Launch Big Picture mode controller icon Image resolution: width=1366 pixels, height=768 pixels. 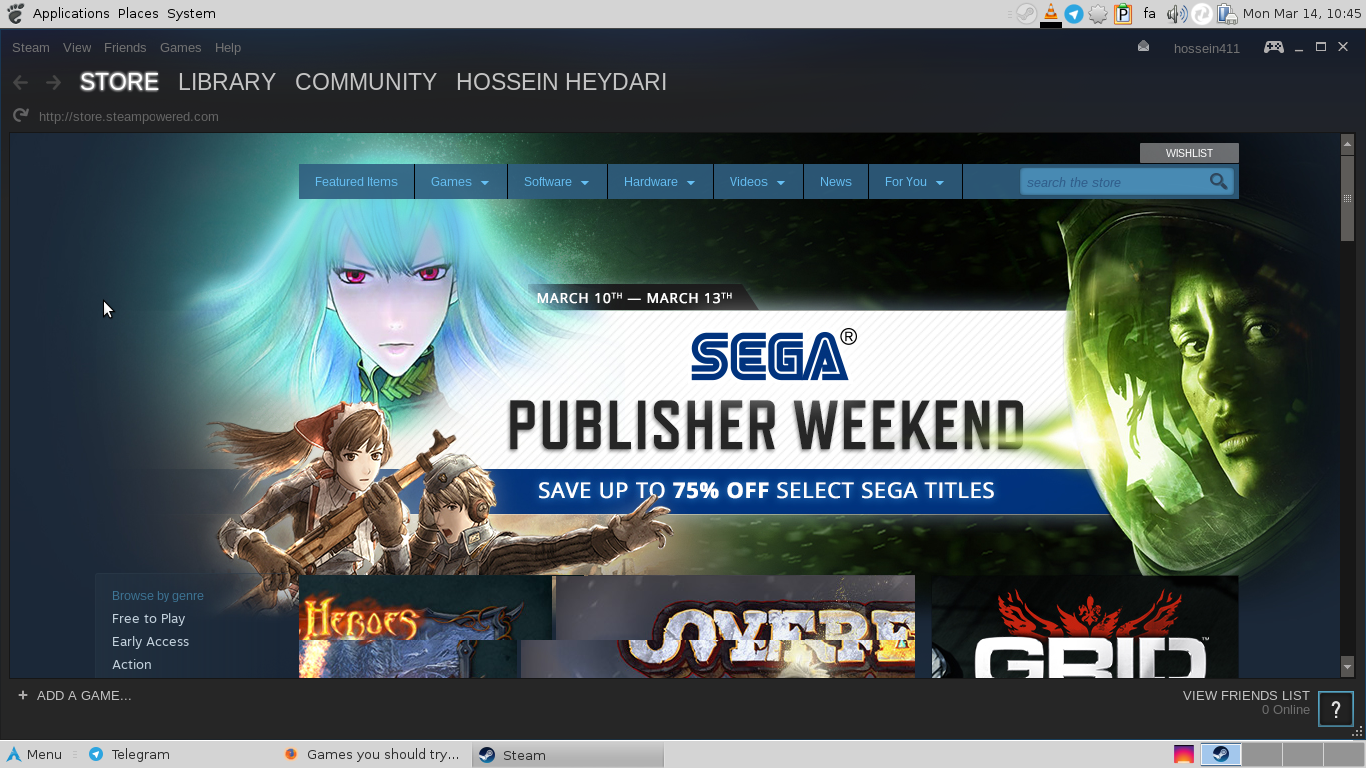(1273, 47)
